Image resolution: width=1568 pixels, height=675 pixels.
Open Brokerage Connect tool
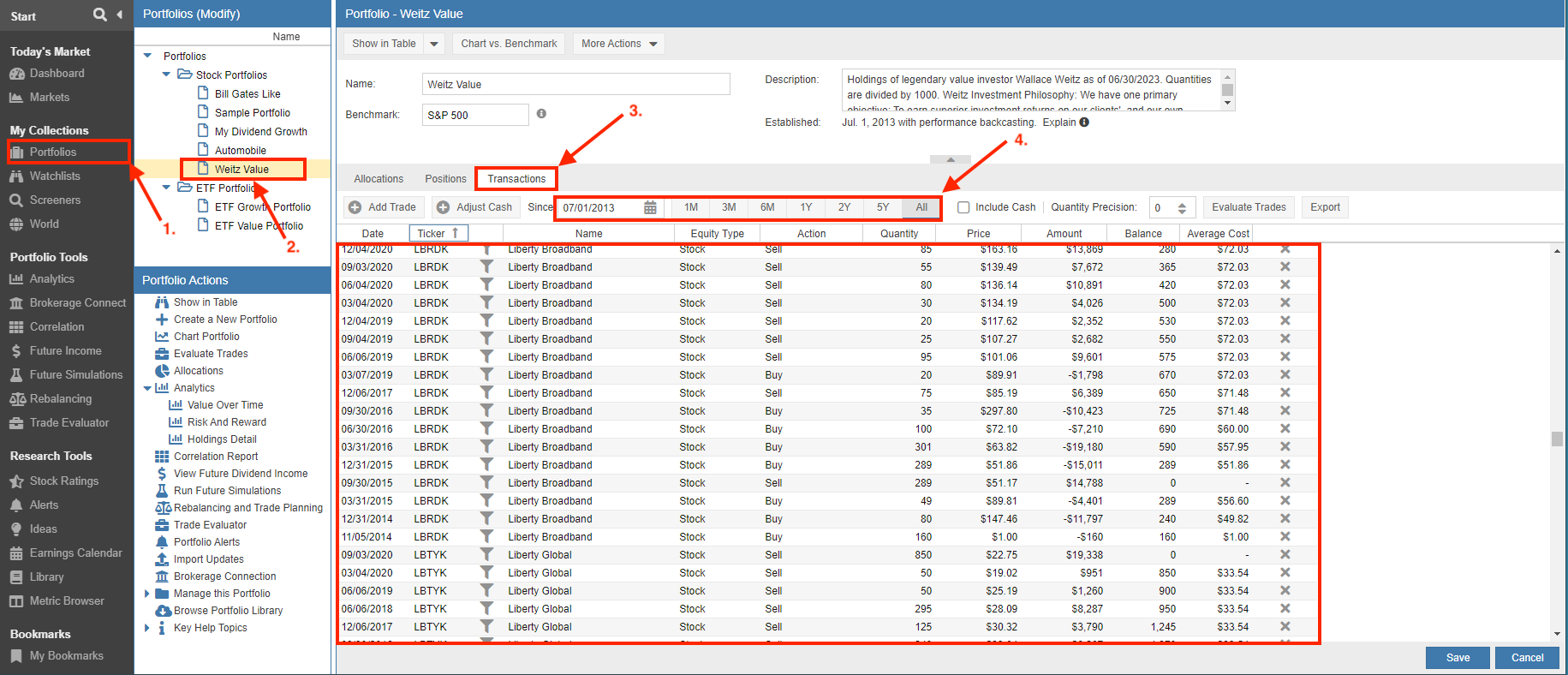[x=77, y=303]
